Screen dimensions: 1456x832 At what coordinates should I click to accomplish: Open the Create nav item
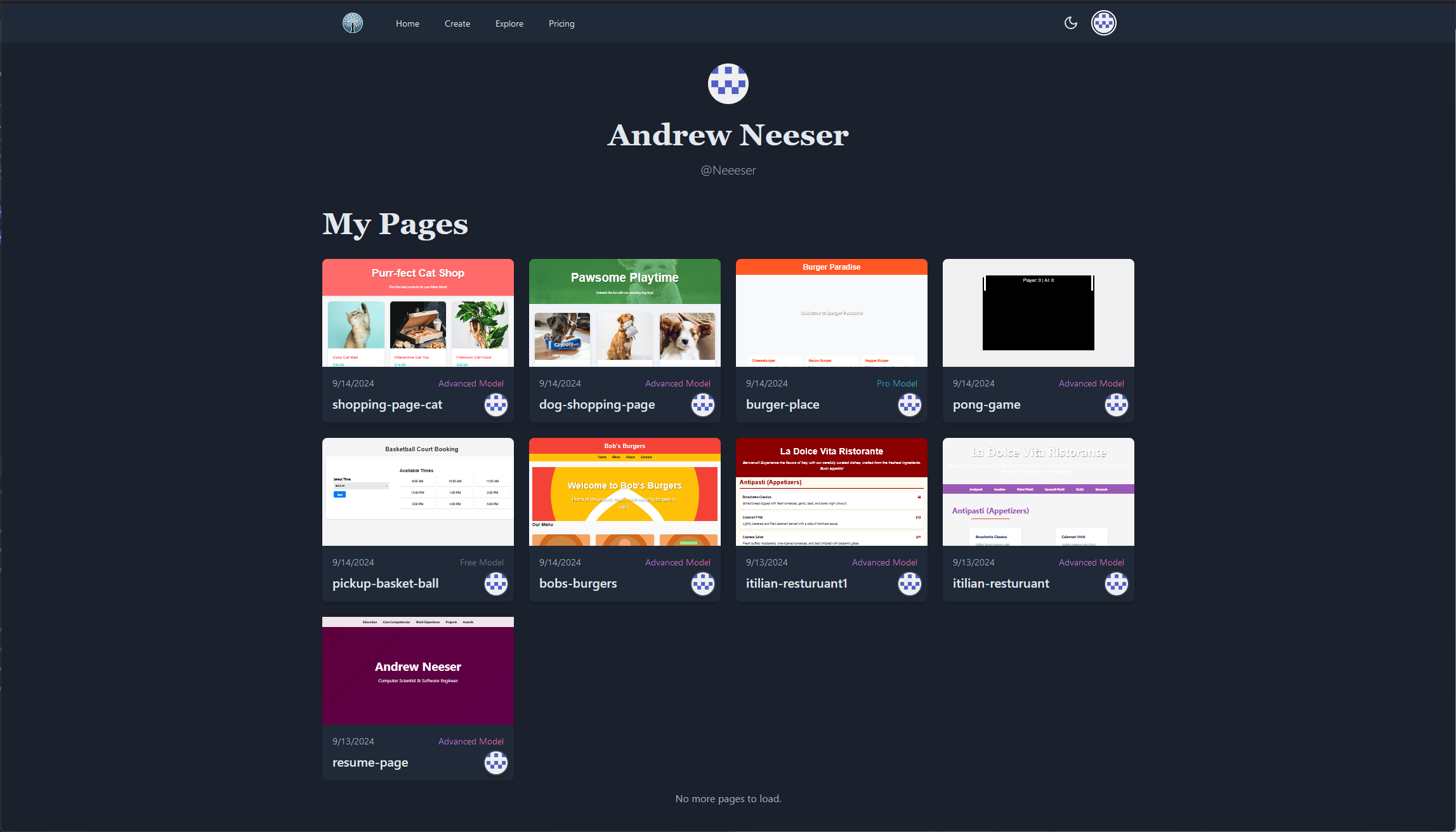click(x=457, y=23)
